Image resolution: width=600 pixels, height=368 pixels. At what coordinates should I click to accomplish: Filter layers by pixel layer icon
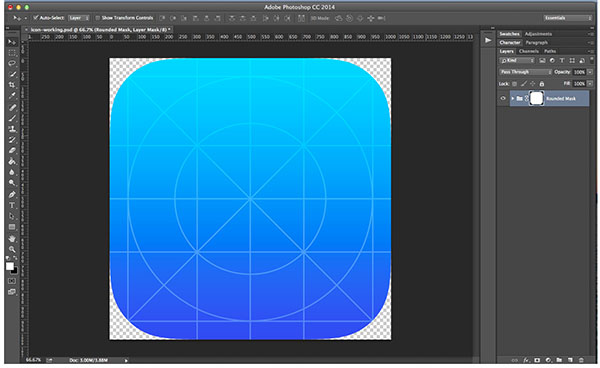point(542,60)
